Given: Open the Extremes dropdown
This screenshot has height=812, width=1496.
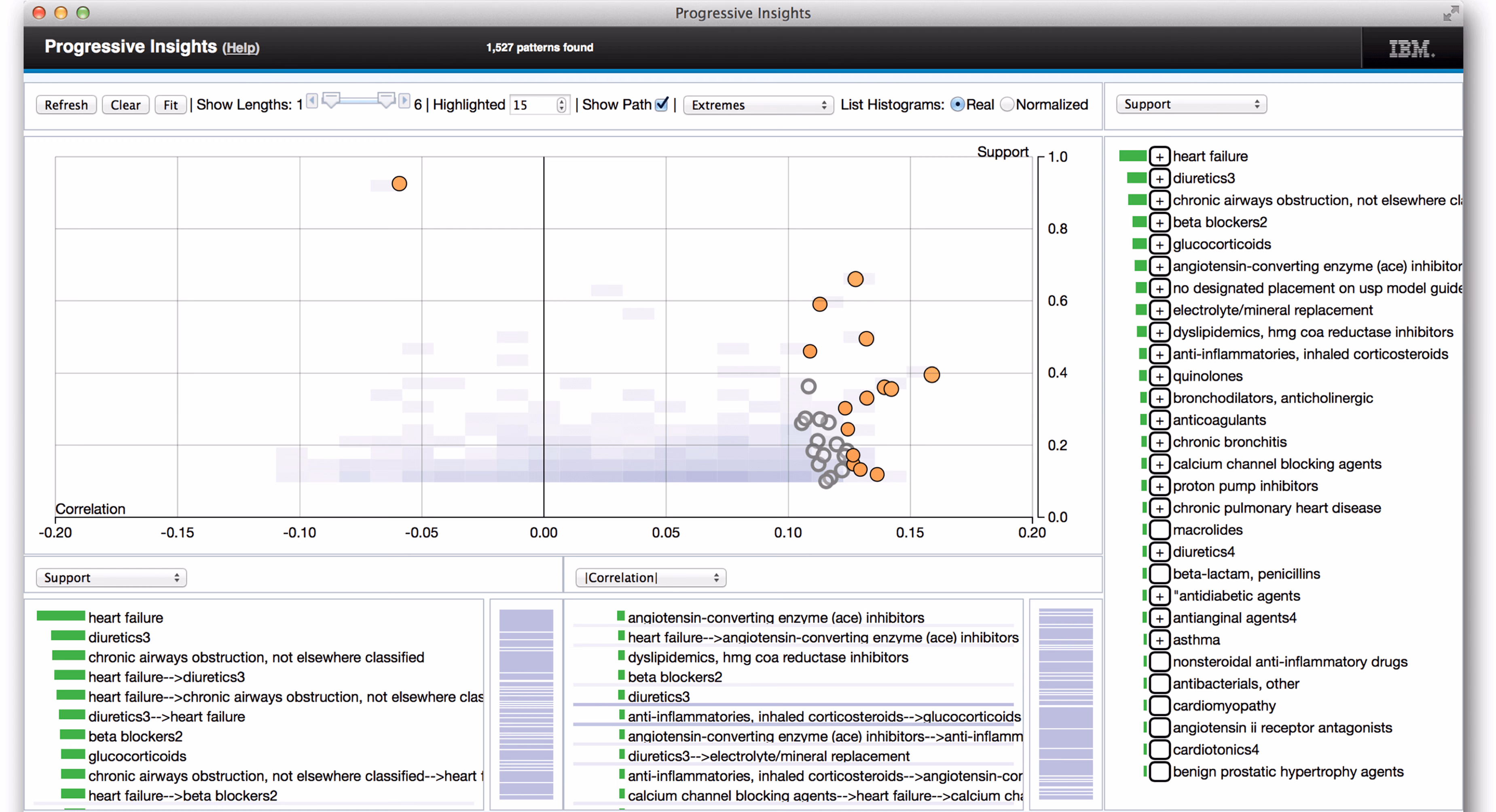Looking at the screenshot, I should [758, 105].
